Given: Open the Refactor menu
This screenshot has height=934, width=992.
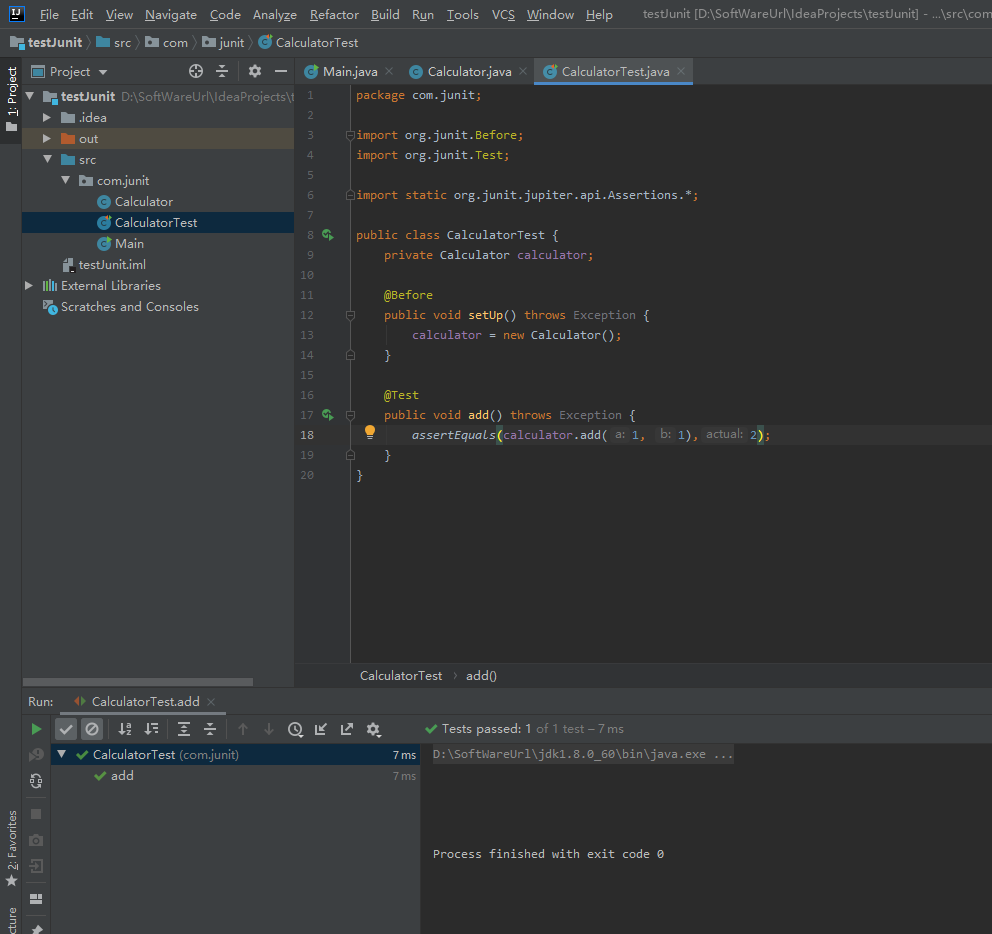Looking at the screenshot, I should [x=334, y=14].
